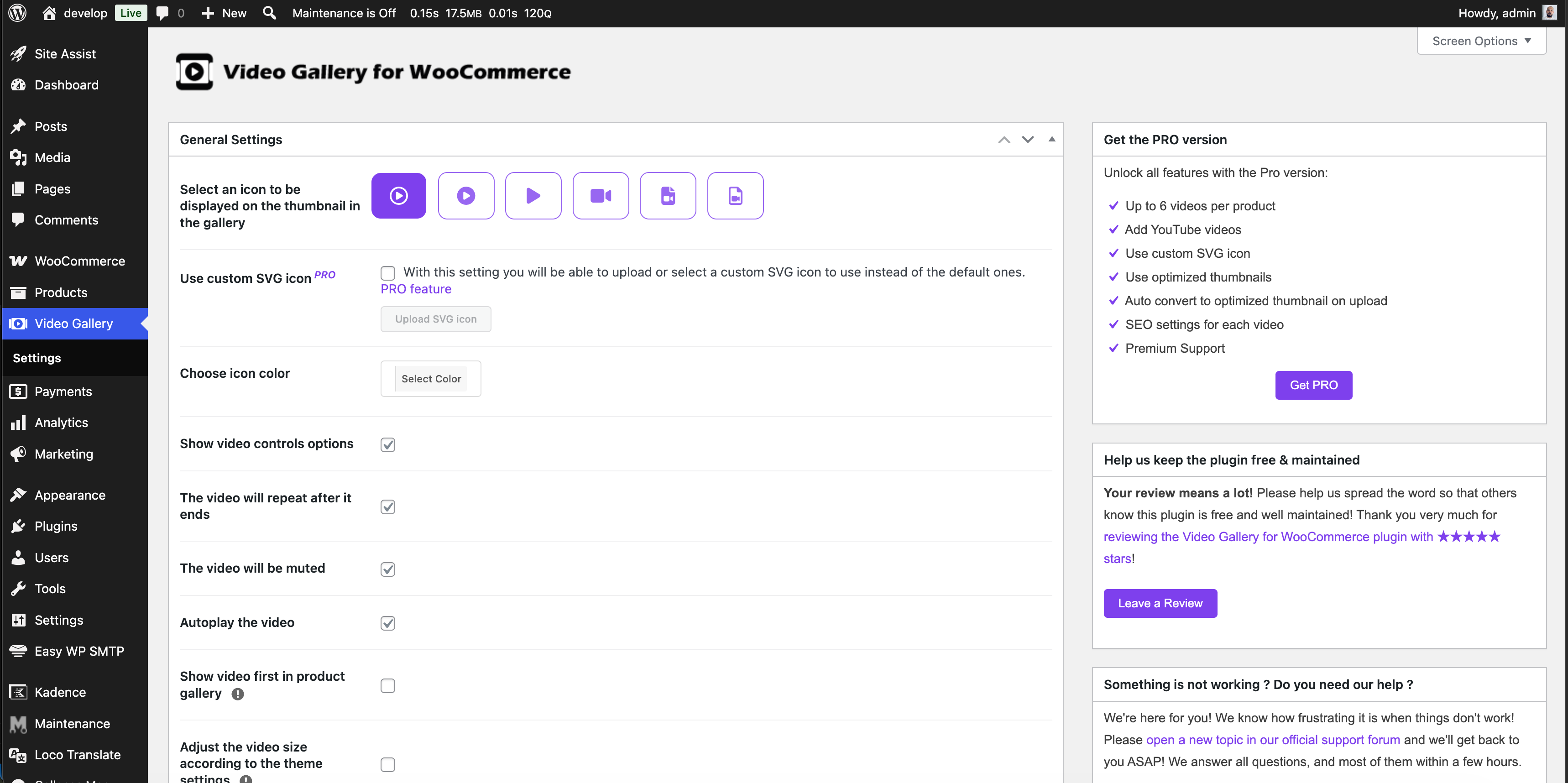The height and width of the screenshot is (783, 1568).
Task: Move General Settings panel down
Action: (1028, 139)
